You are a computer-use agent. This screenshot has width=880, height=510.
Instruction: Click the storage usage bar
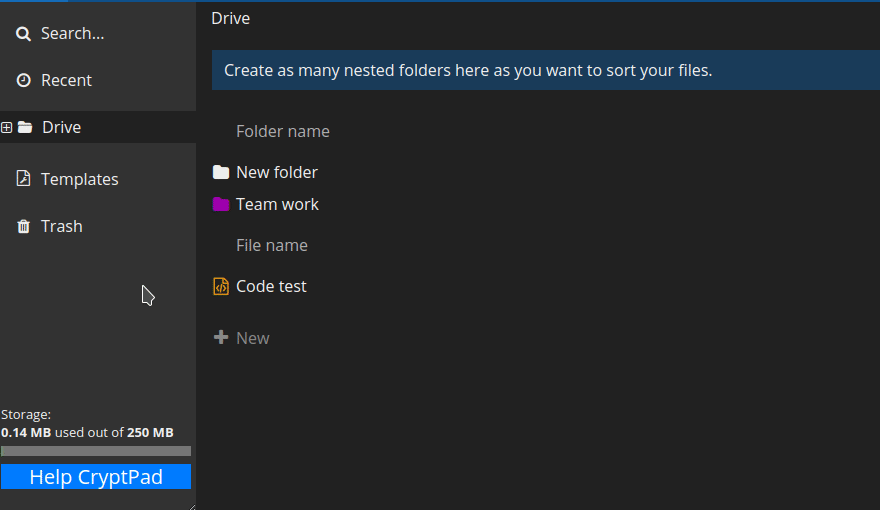(96, 451)
